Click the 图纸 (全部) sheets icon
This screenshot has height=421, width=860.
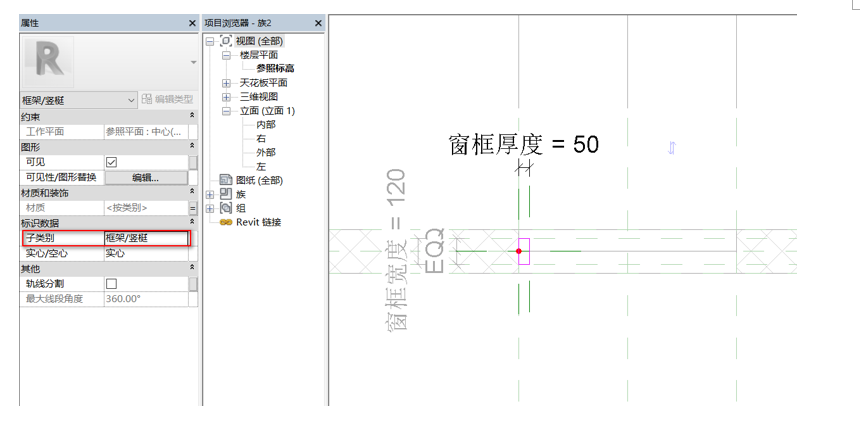click(225, 180)
